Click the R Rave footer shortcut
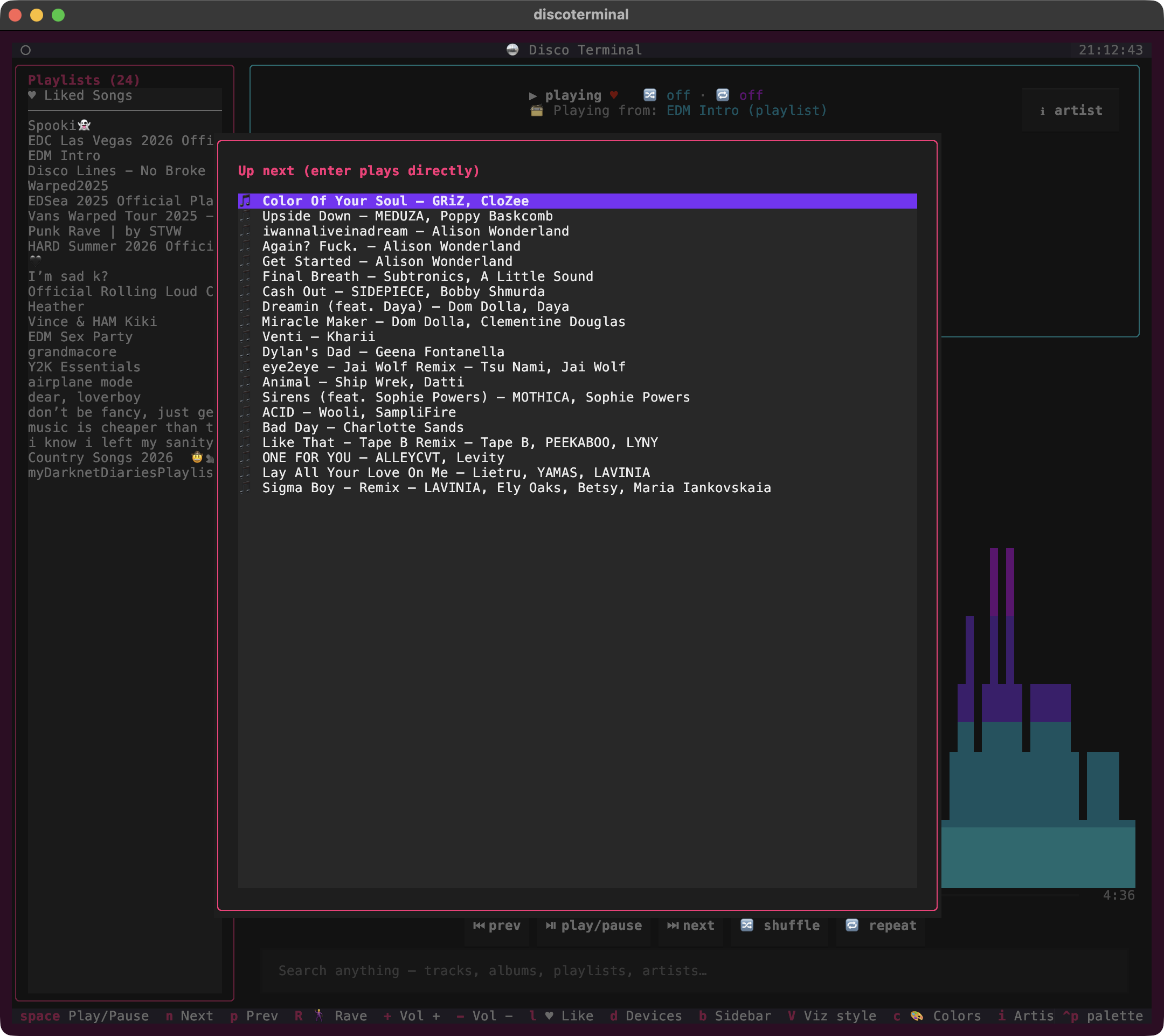Viewport: 1164px width, 1036px height. [331, 1016]
